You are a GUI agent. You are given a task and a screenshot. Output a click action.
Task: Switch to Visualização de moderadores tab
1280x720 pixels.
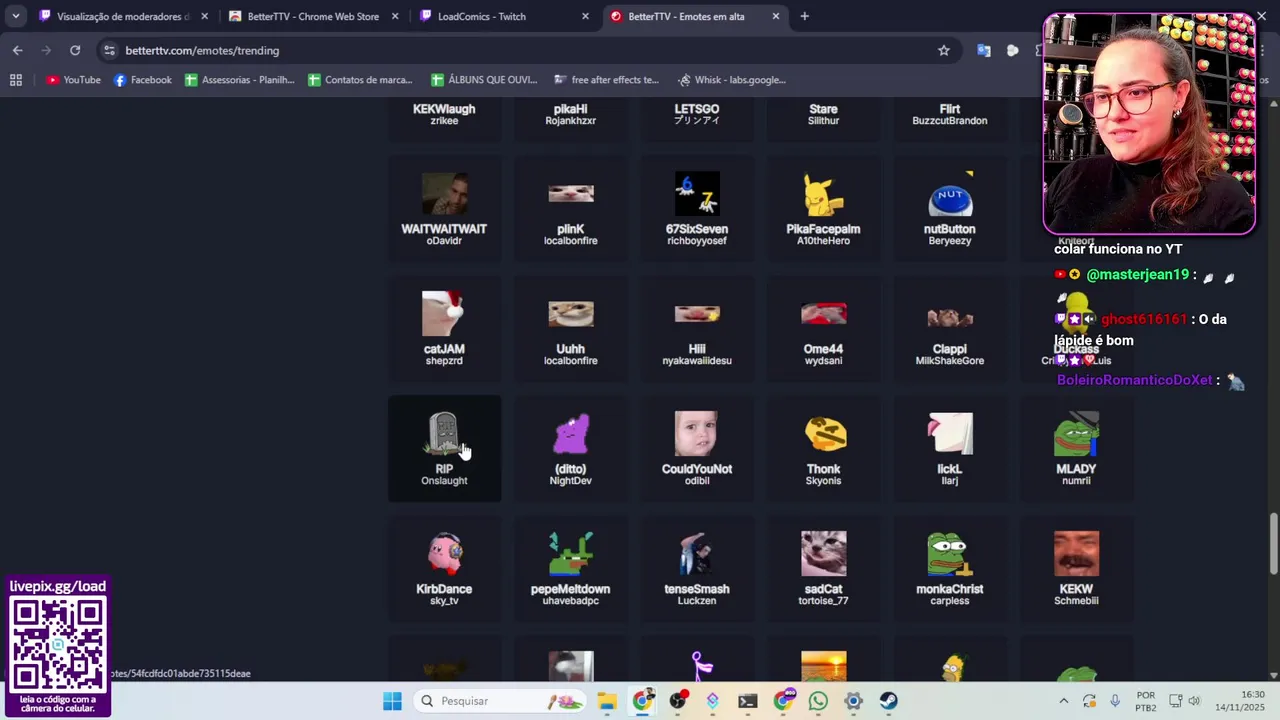point(123,16)
